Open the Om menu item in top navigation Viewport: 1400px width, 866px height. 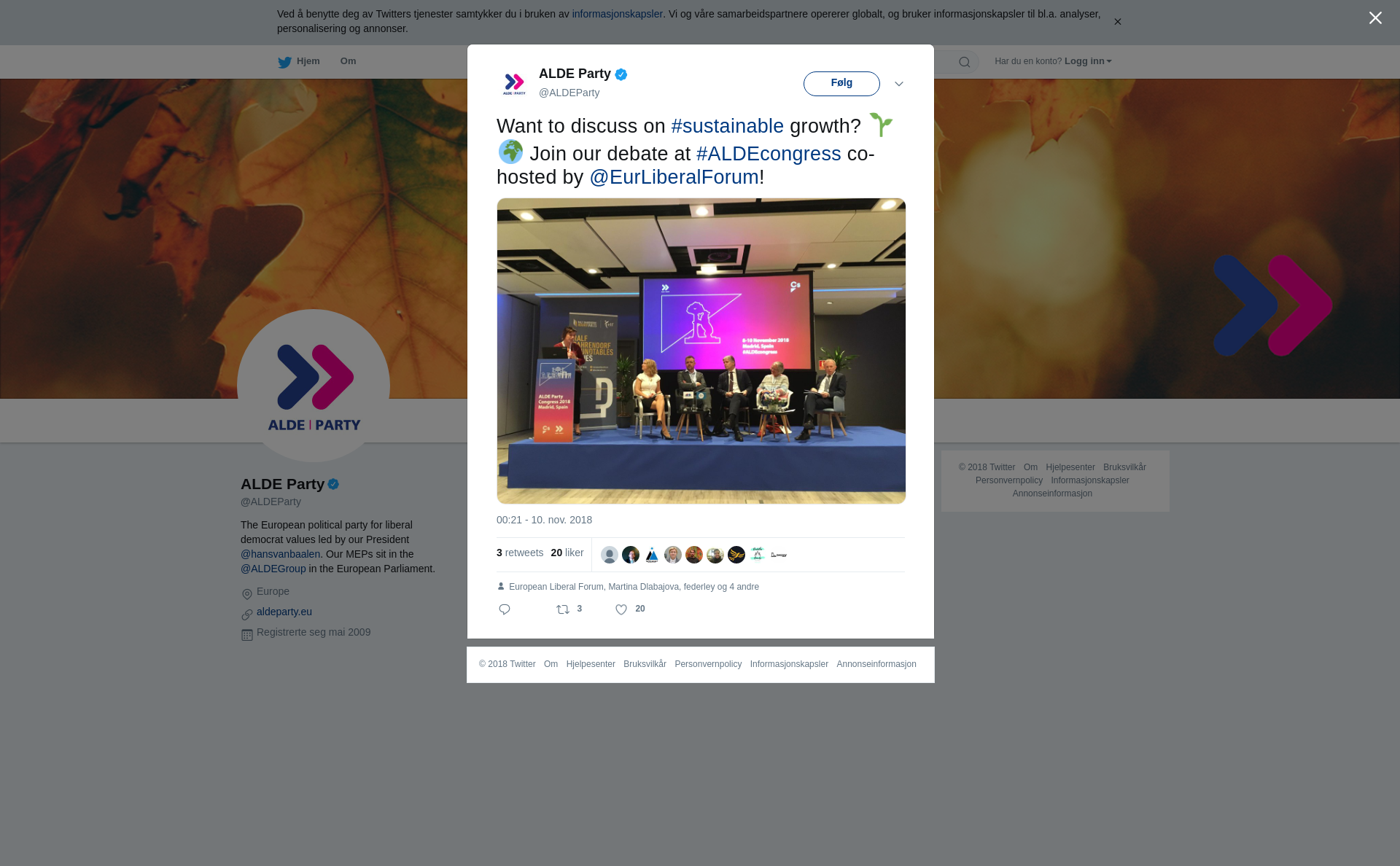pyautogui.click(x=348, y=61)
